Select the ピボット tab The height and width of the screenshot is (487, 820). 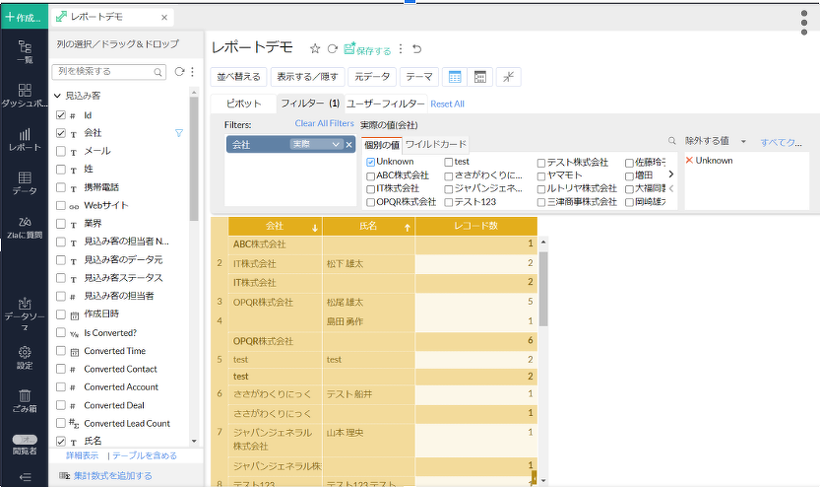243,104
